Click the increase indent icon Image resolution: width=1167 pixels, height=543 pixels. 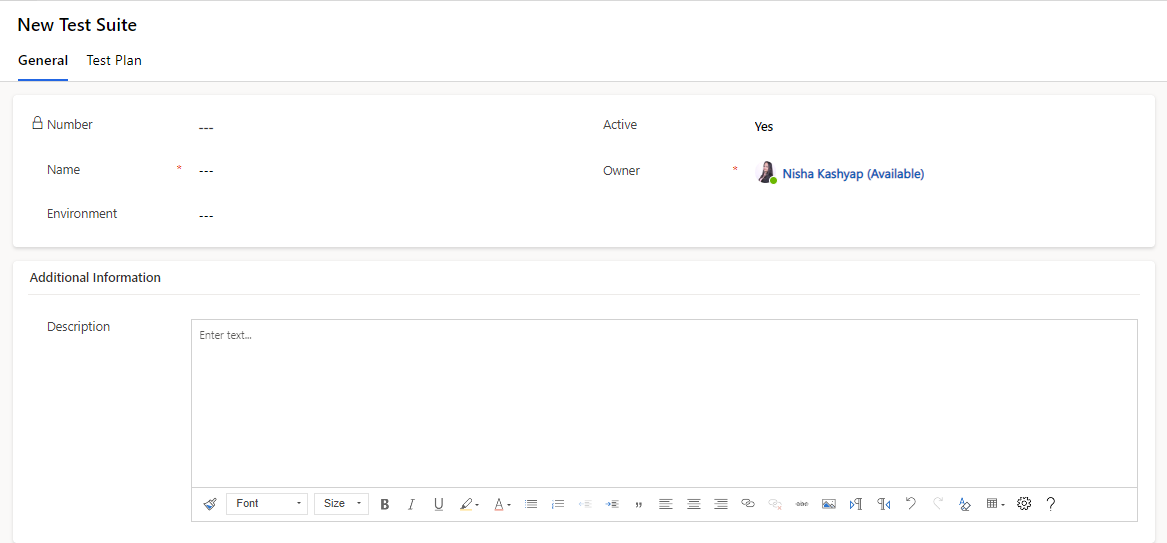[612, 504]
